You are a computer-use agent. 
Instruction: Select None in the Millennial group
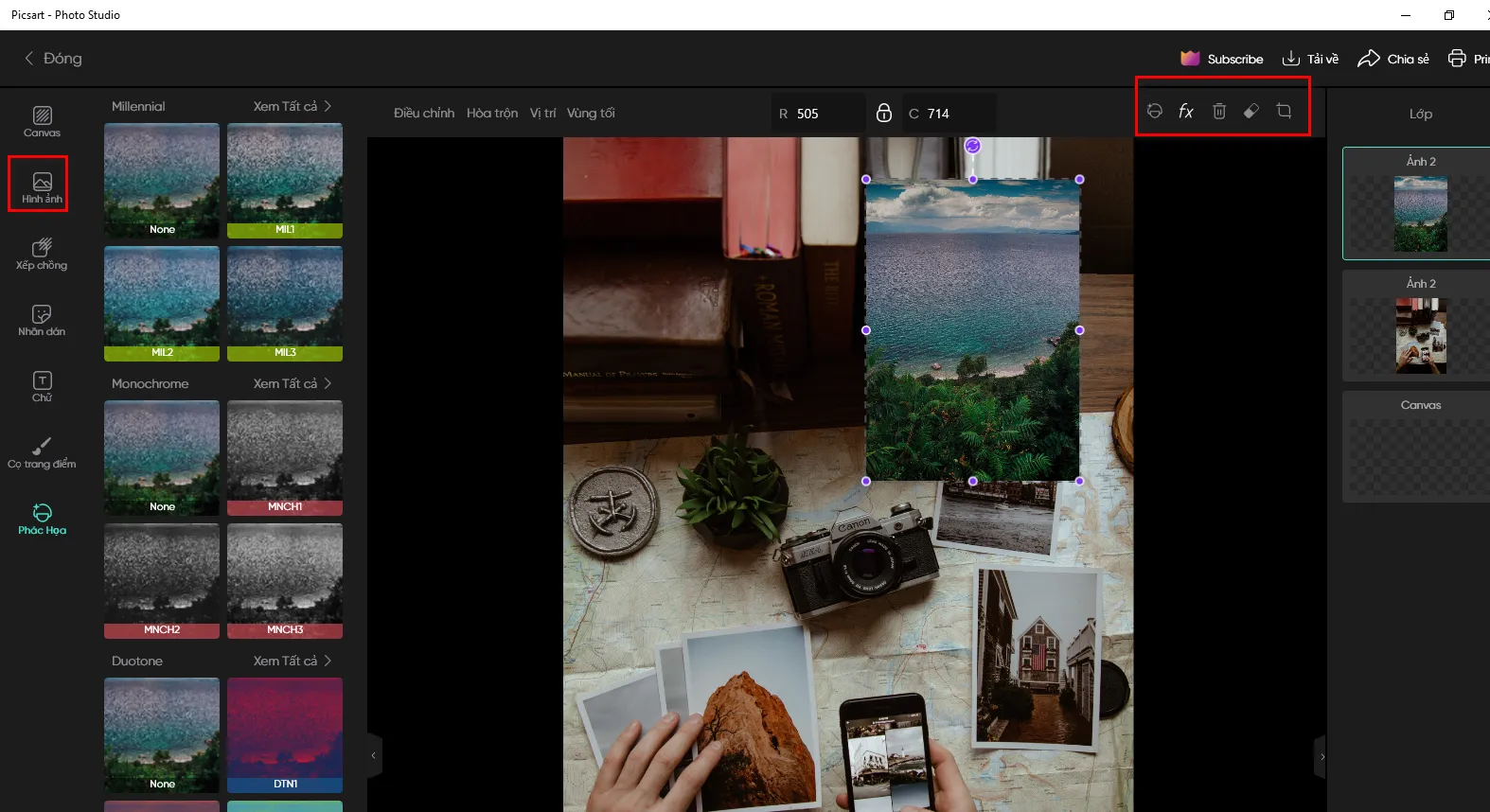(162, 180)
